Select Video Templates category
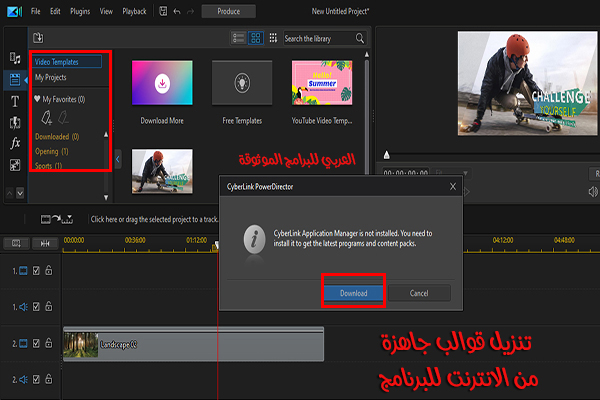This screenshot has width=600, height=400. tap(67, 62)
